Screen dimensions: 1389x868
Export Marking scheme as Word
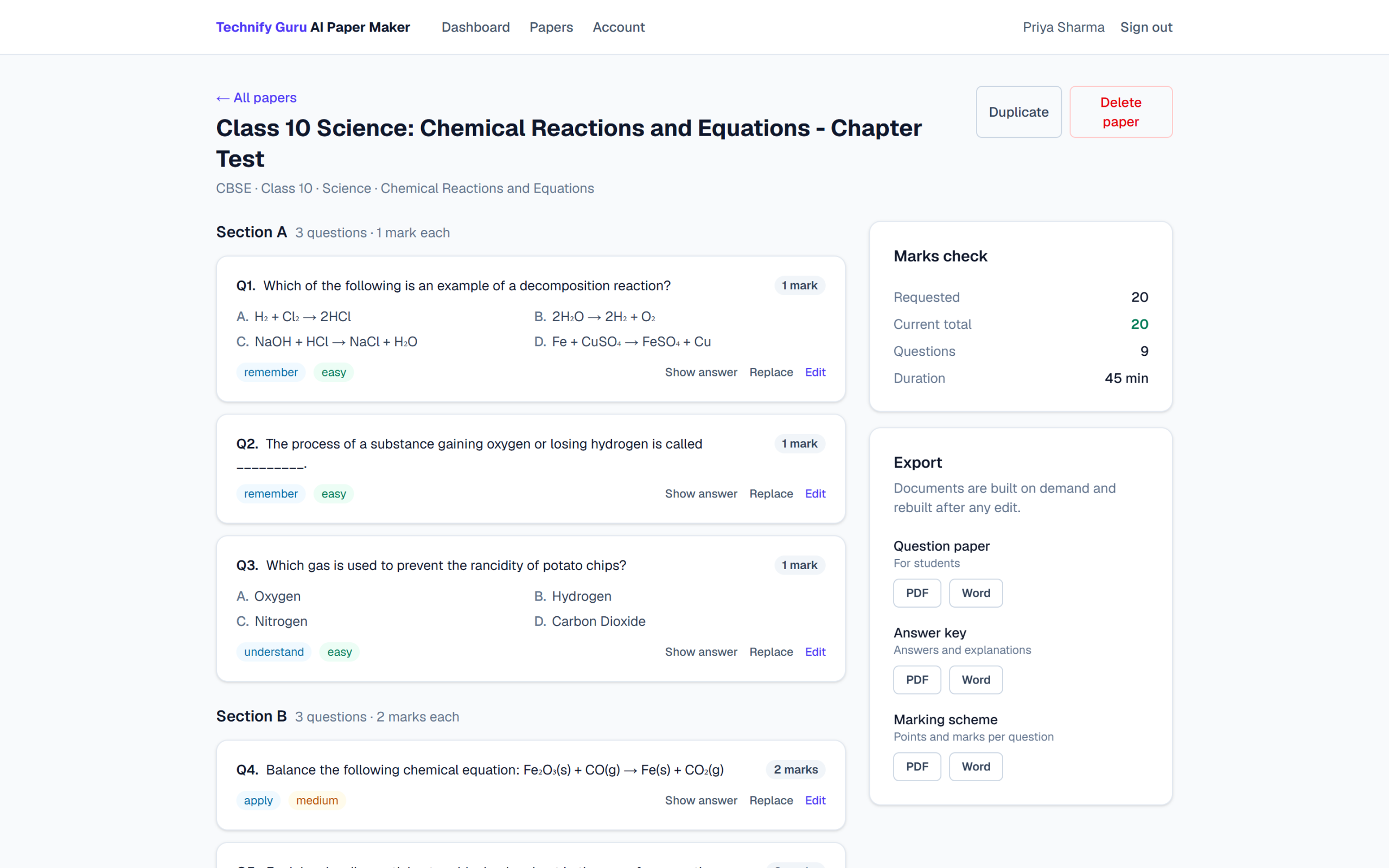point(976,767)
